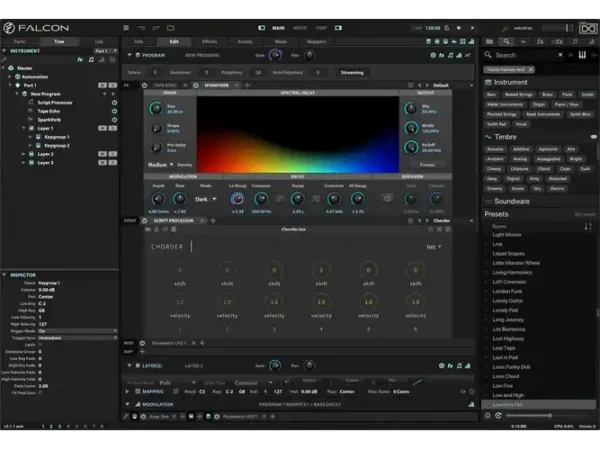
Task: Toggle Script Processor power in tree
Action: pyautogui.click(x=114, y=103)
